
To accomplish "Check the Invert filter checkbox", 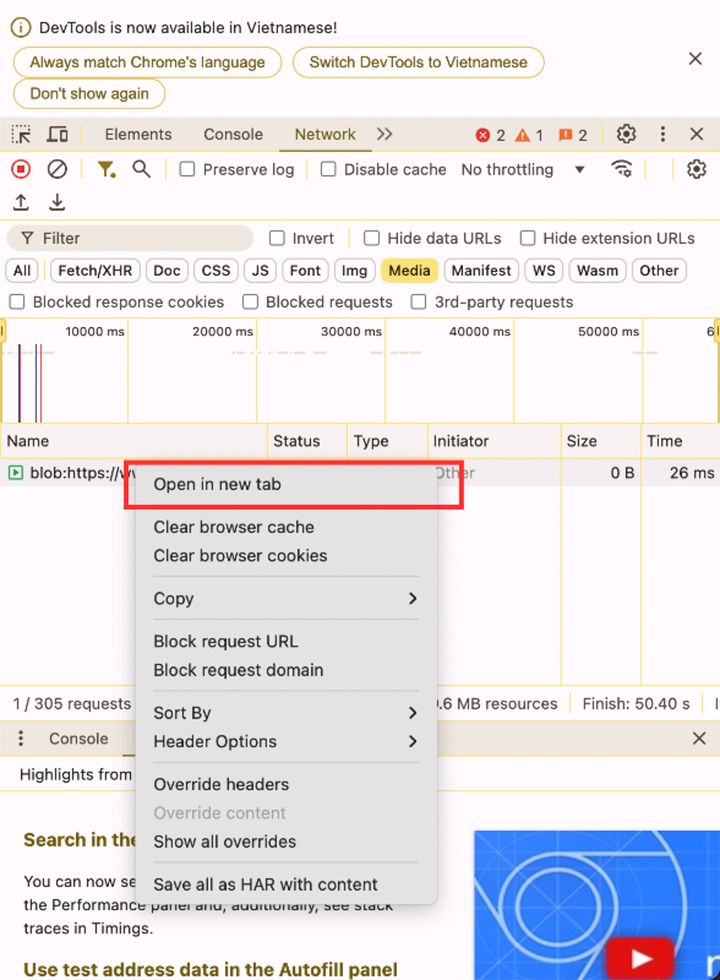I will (276, 238).
